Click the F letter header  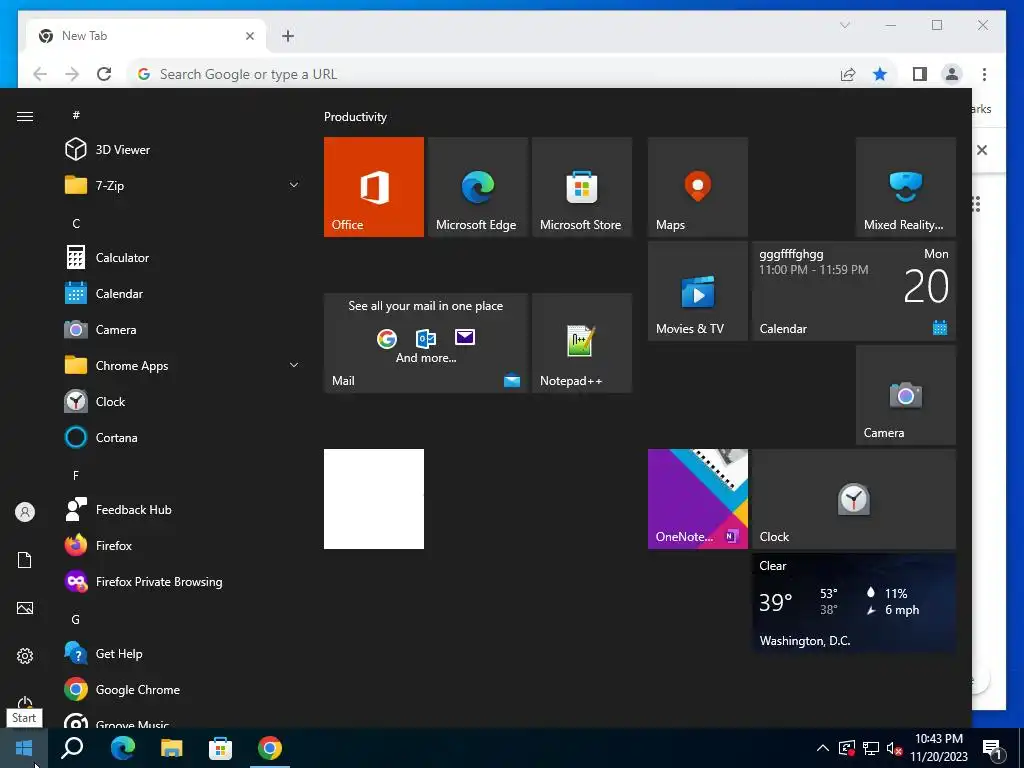tap(76, 475)
